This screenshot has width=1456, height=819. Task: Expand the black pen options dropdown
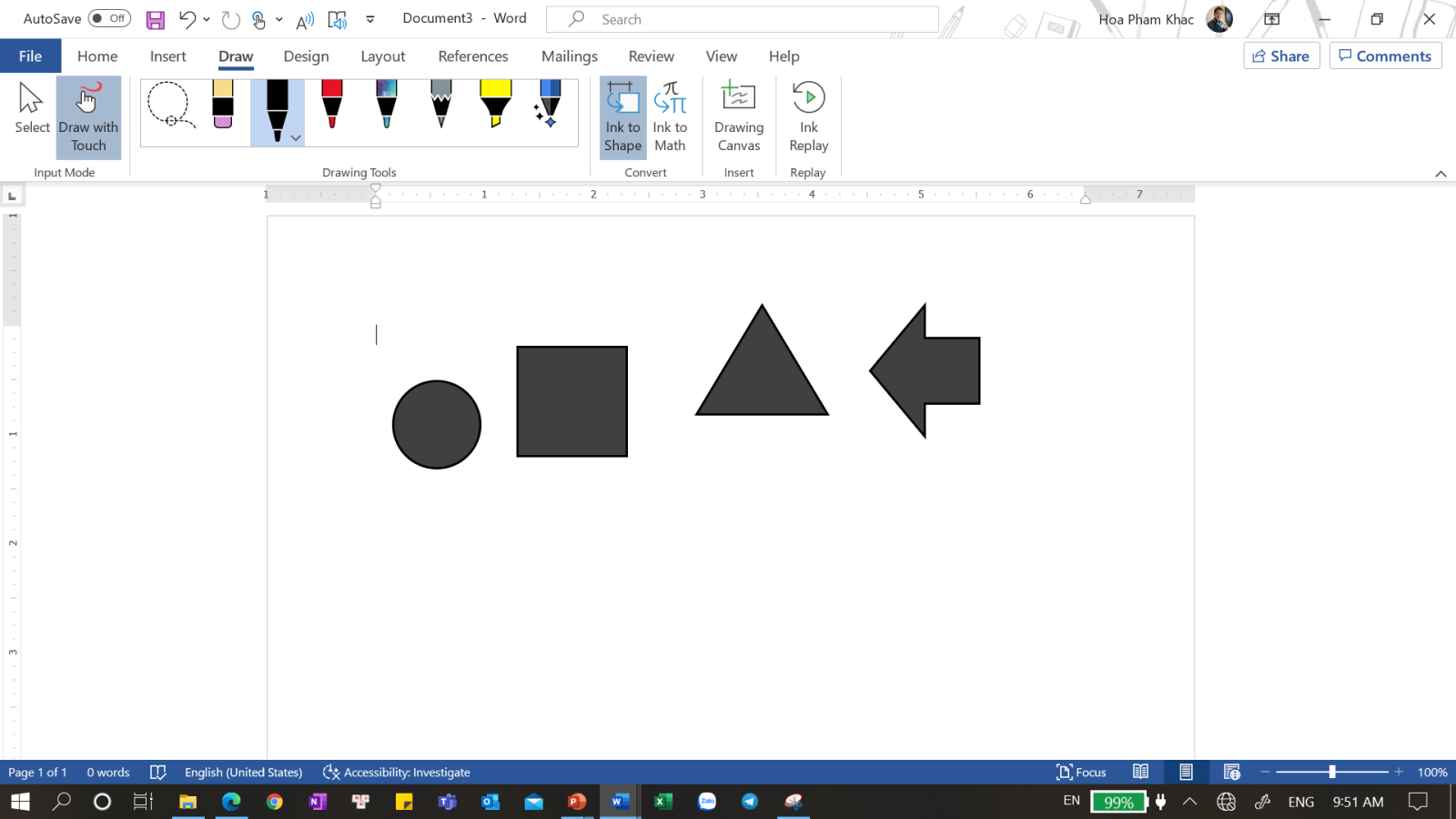pos(296,138)
